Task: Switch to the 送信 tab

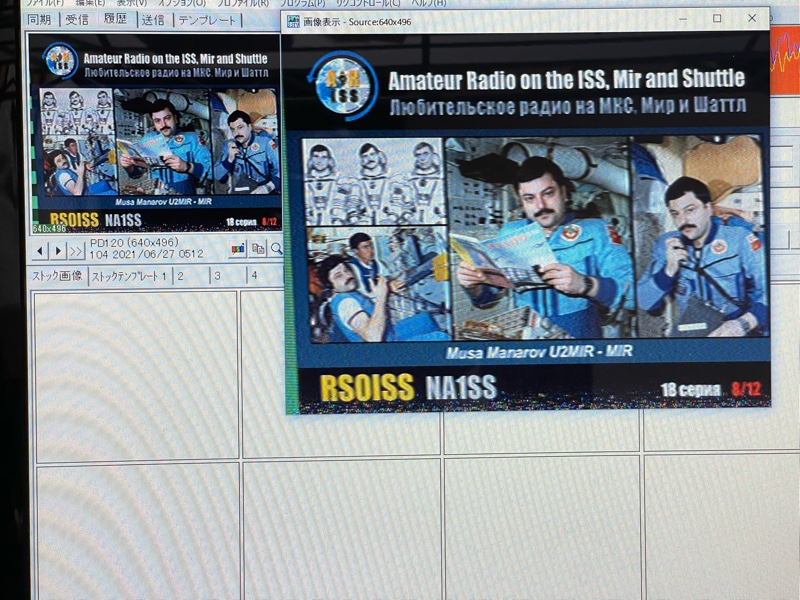Action: 153,20
